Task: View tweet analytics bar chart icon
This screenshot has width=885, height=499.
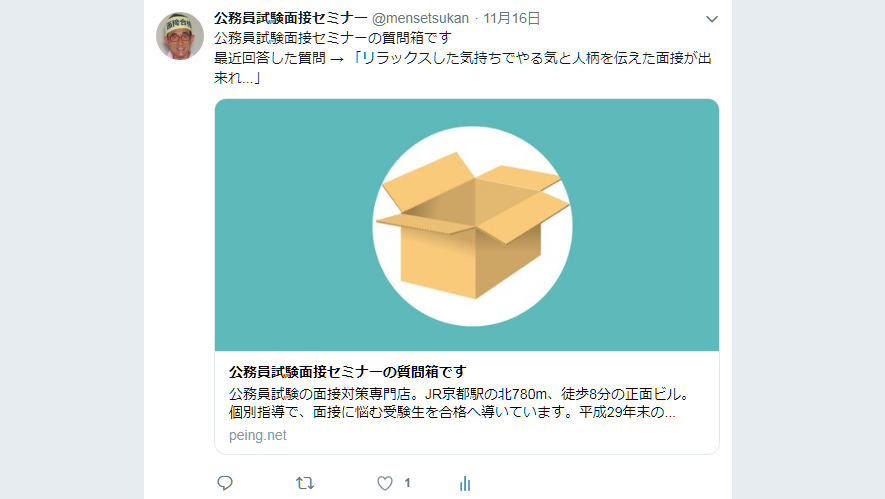Action: coord(465,484)
